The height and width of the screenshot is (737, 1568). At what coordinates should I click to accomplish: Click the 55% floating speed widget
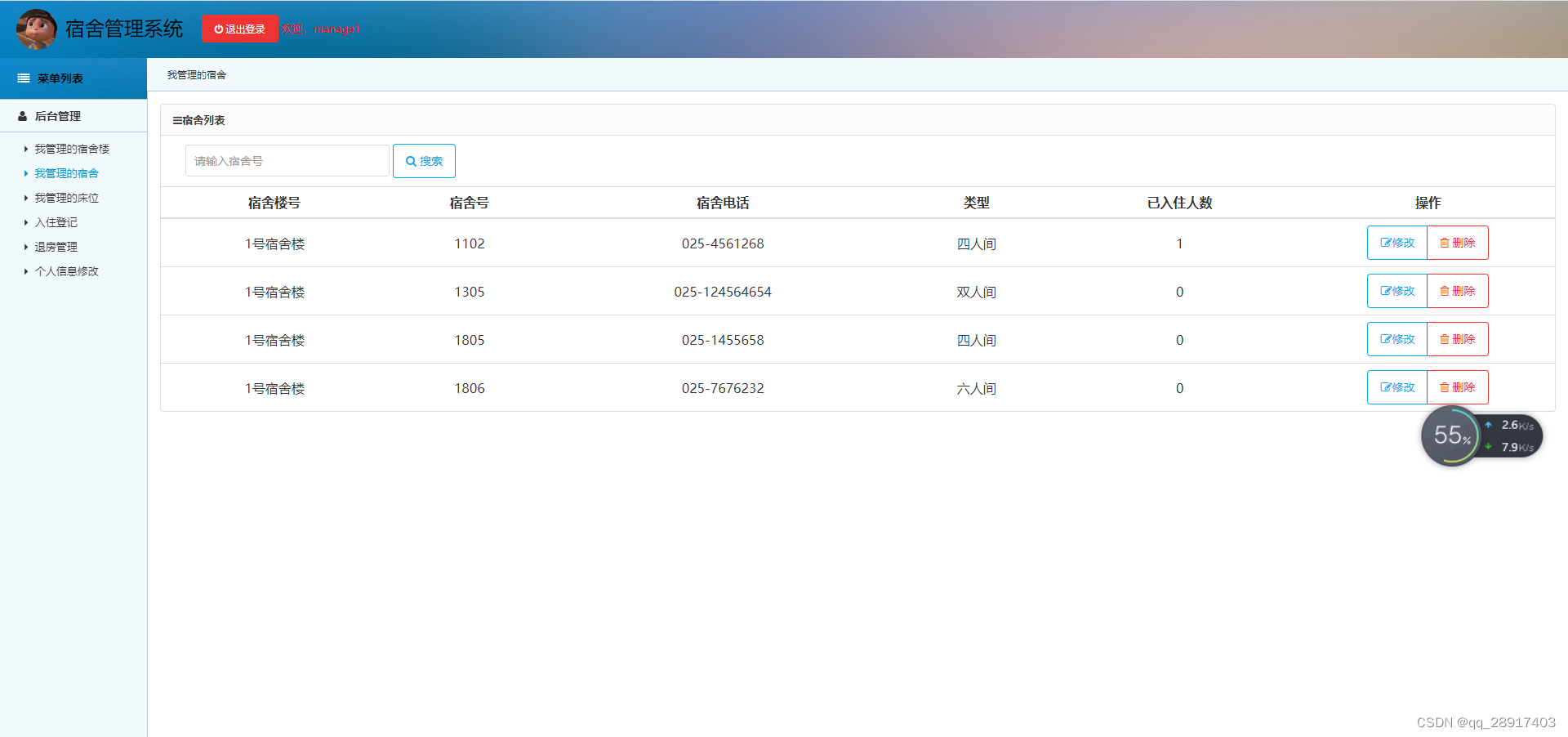coord(1481,436)
